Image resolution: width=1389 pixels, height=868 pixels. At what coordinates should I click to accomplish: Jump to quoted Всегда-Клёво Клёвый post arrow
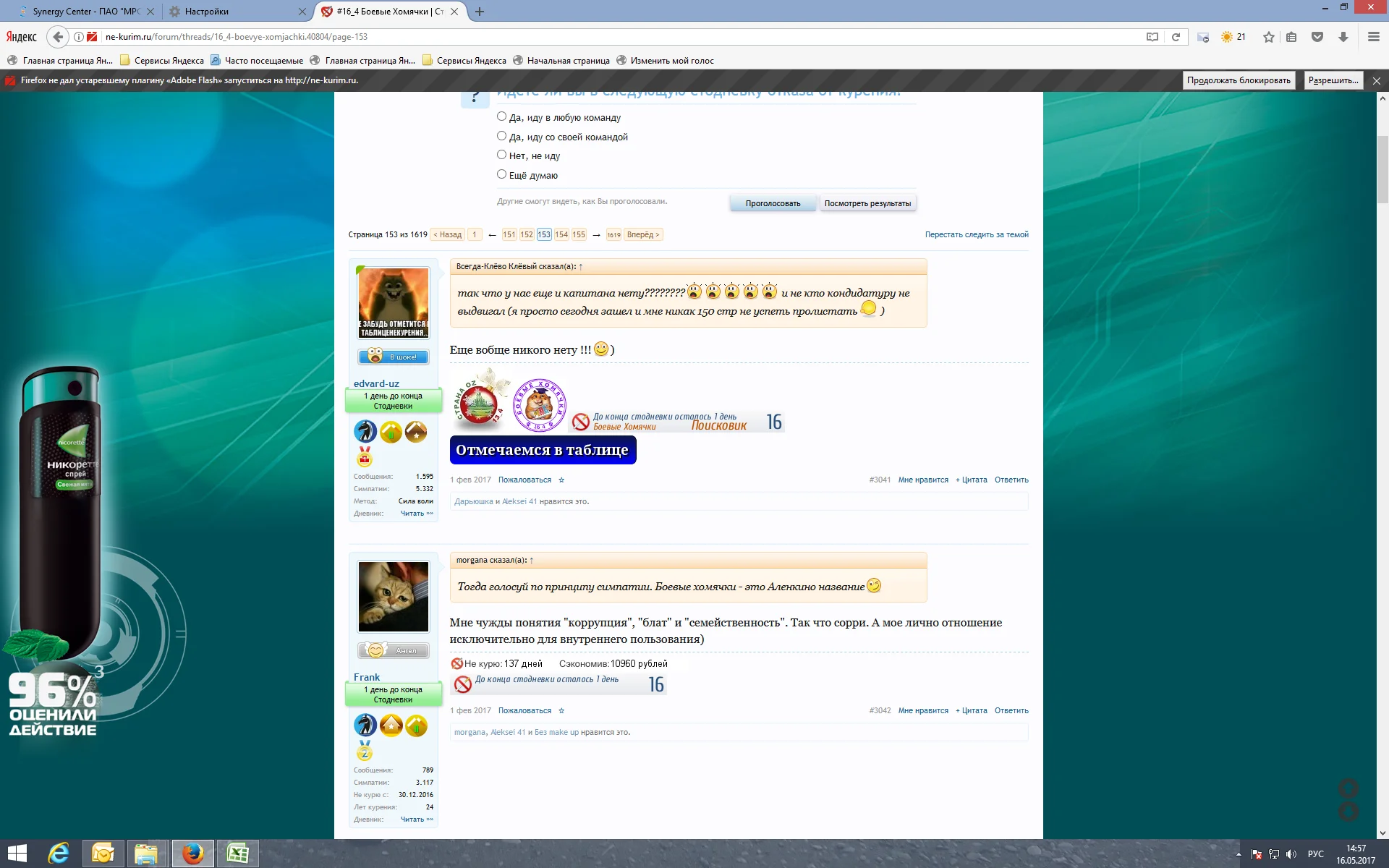pos(580,267)
